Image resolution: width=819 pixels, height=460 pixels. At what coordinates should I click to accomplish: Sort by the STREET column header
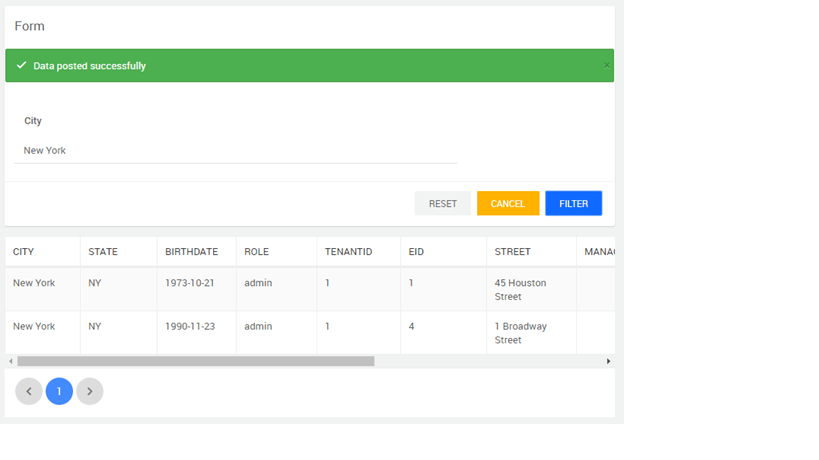[513, 252]
